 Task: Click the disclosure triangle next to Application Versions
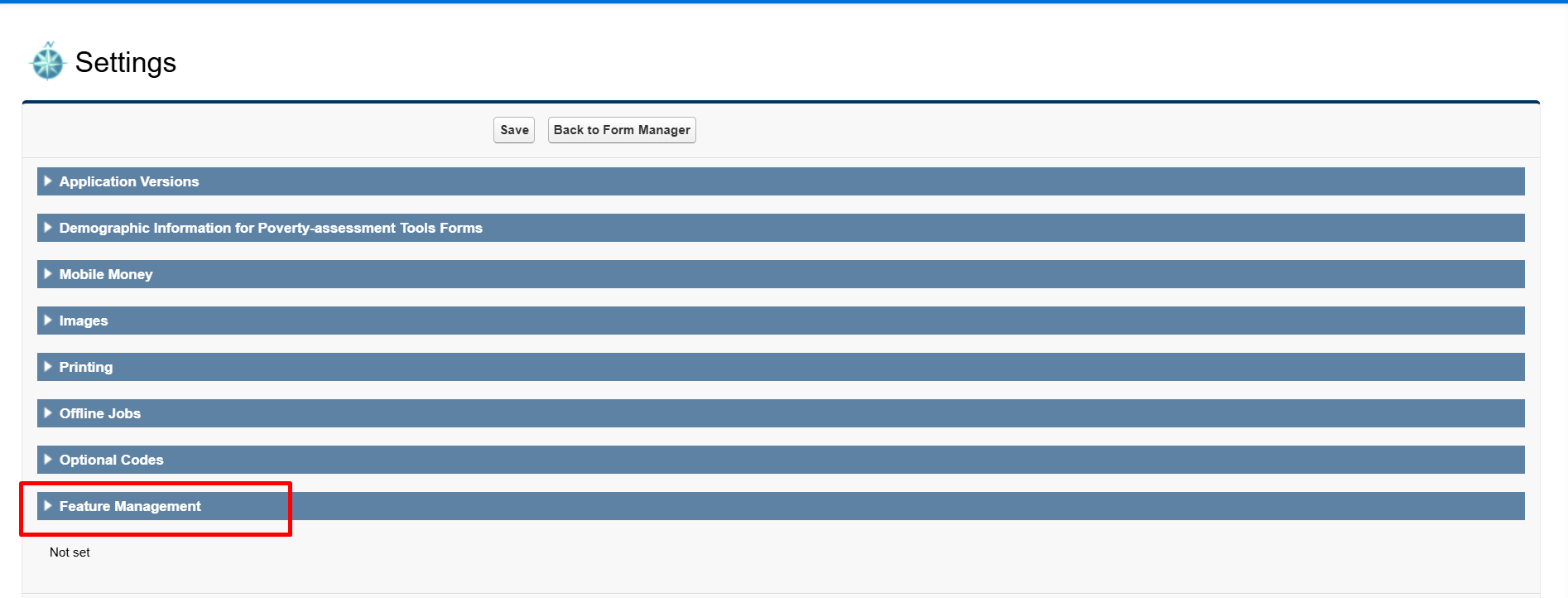pos(48,181)
